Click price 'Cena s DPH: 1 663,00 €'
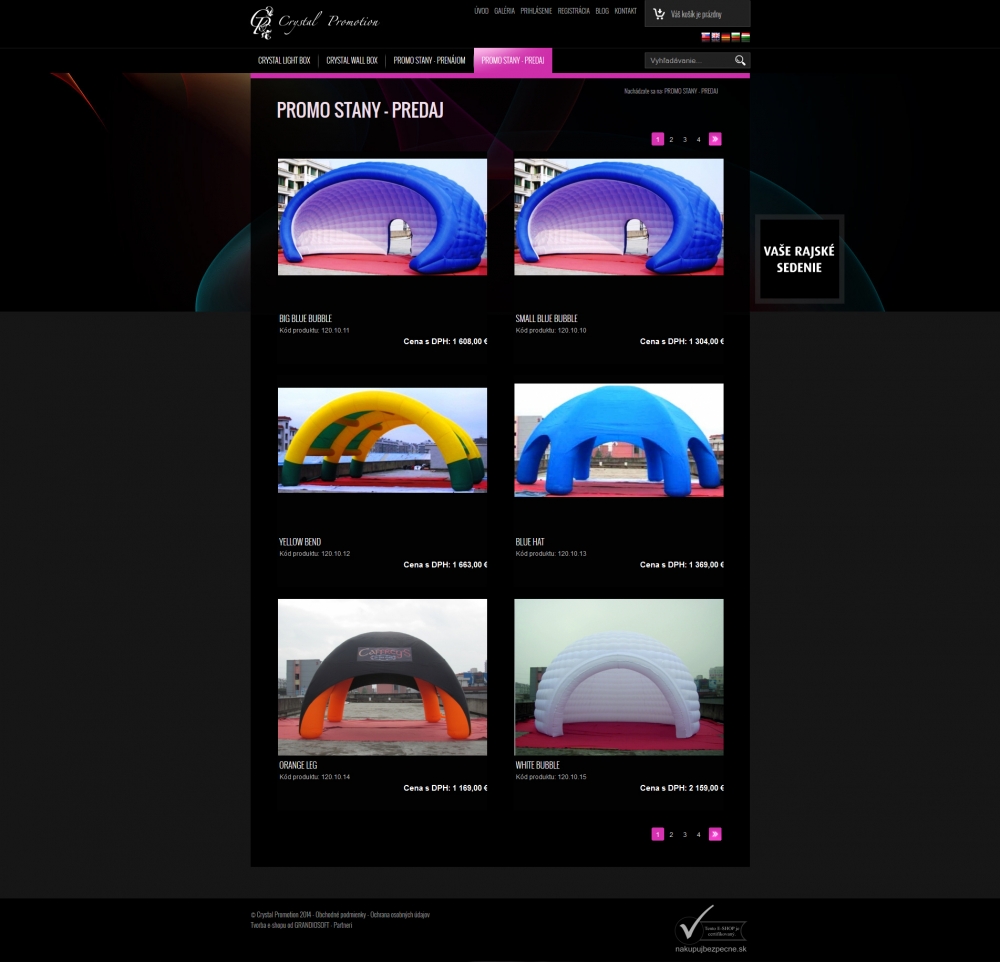Image resolution: width=1000 pixels, height=962 pixels. [445, 565]
